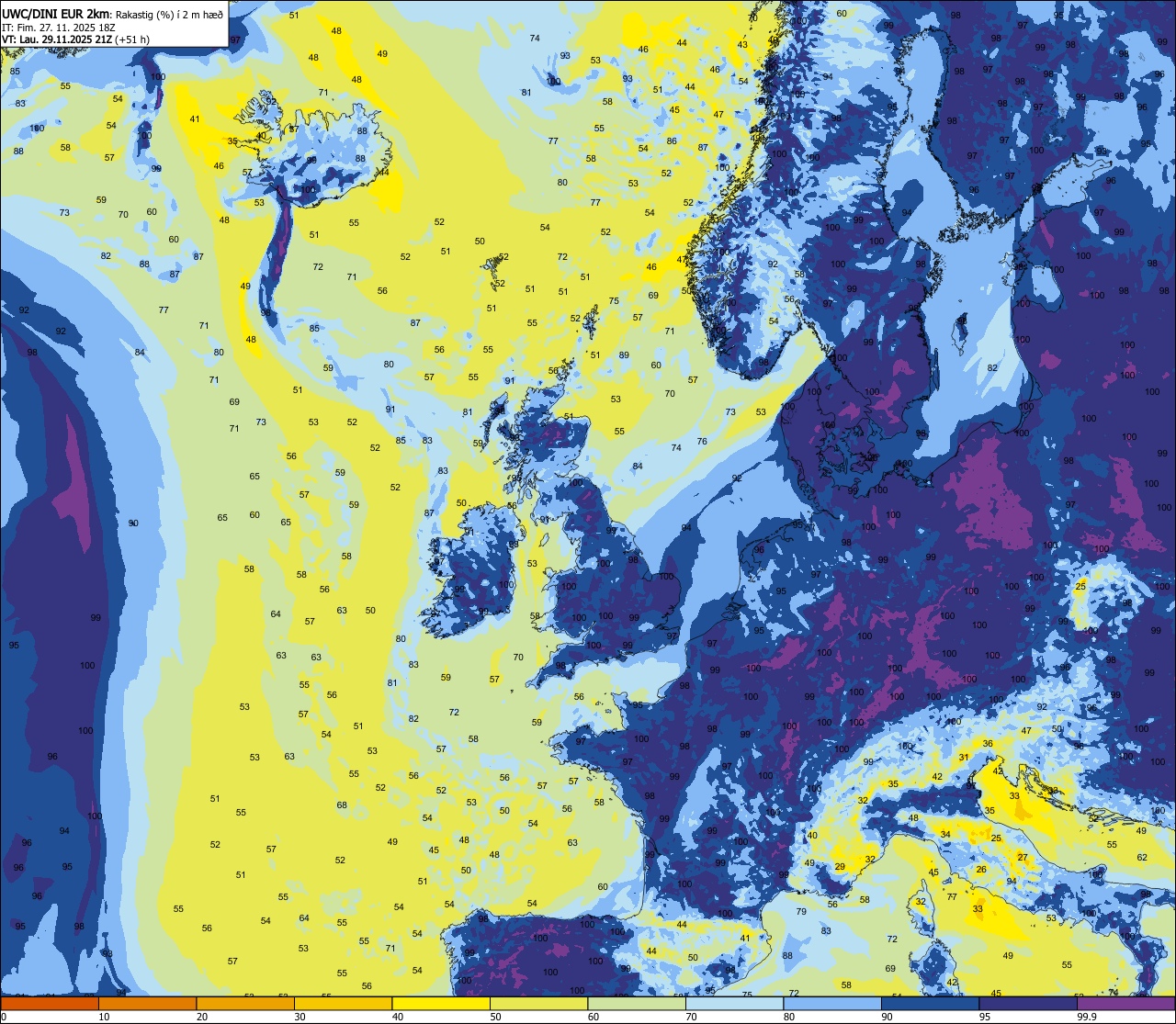Click the humidity value 31 on the map
This screenshot has height=1024, width=1176.
coord(964,758)
